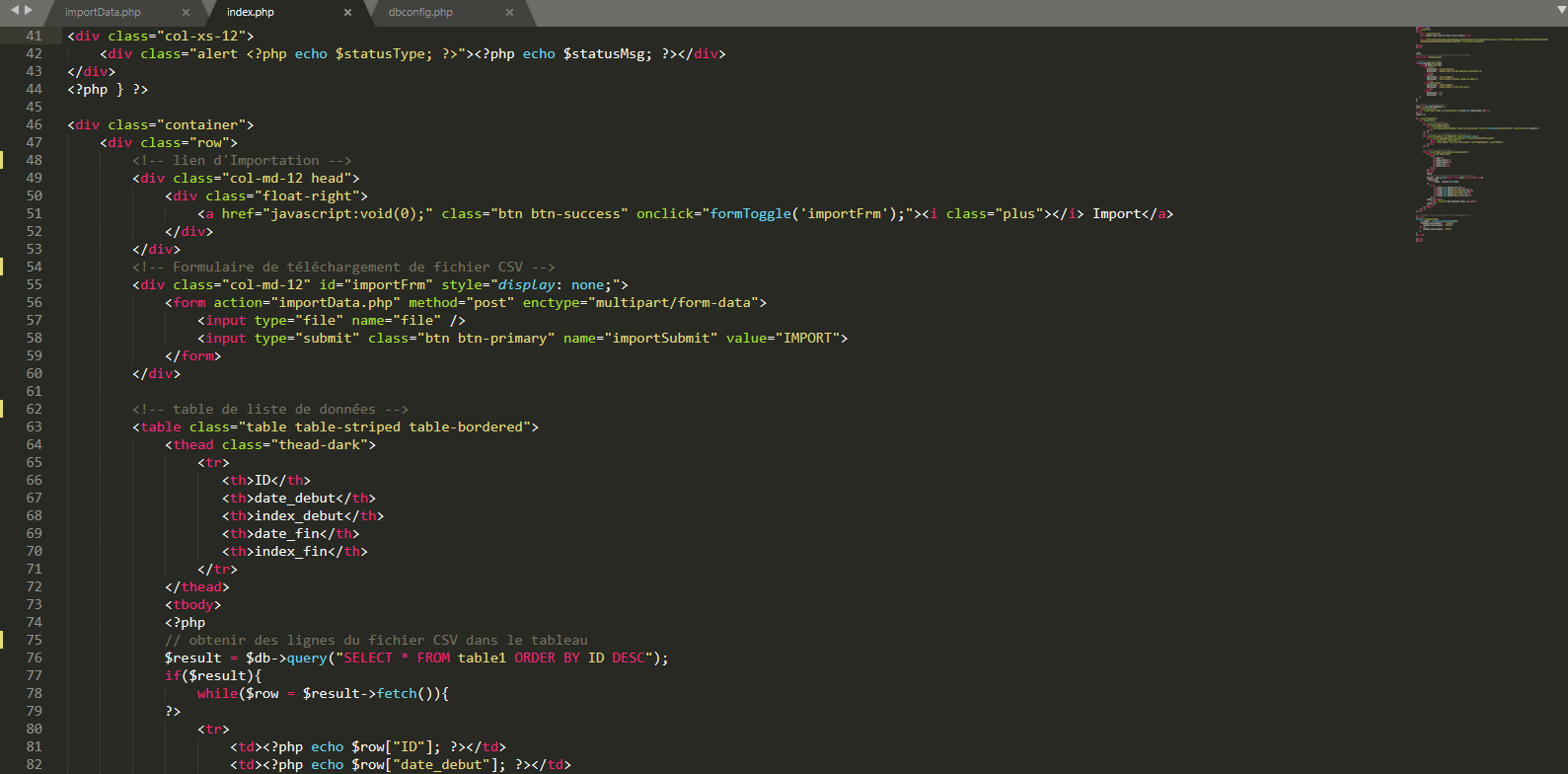The image size is (1568, 774).
Task: Close the index.php tab
Action: click(x=347, y=13)
